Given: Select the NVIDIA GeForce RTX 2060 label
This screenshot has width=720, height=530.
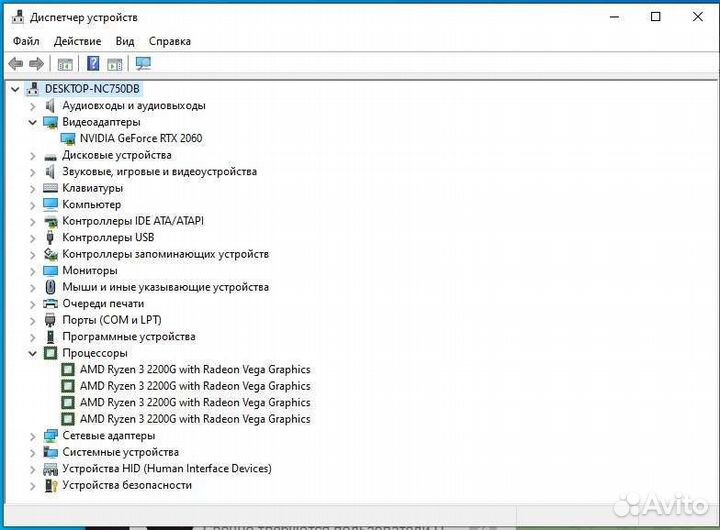Looking at the screenshot, I should [x=141, y=138].
